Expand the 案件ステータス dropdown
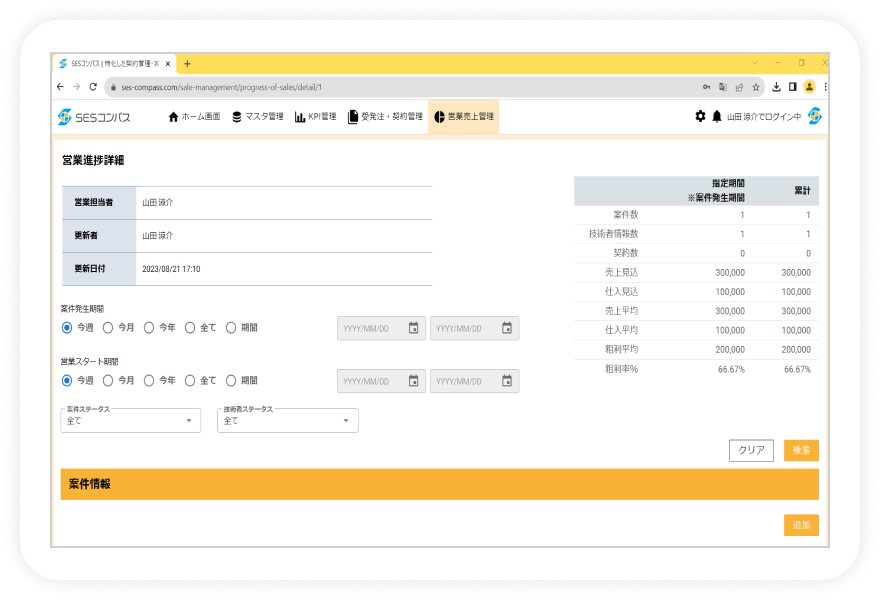The image size is (880, 600). click(x=131, y=420)
